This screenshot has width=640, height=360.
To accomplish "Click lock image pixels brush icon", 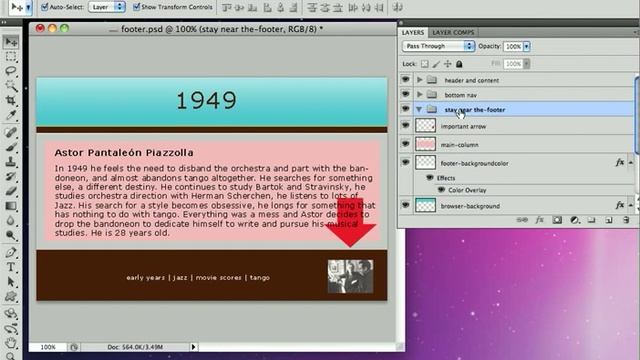I will point(436,64).
